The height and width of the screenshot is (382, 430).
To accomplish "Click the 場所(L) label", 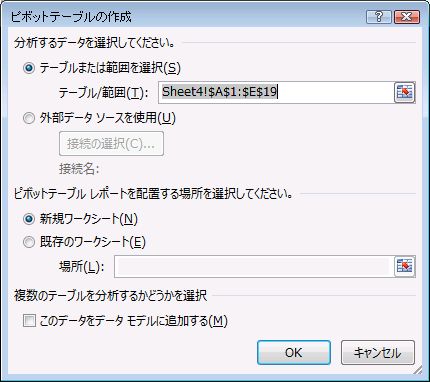I will point(82,266).
